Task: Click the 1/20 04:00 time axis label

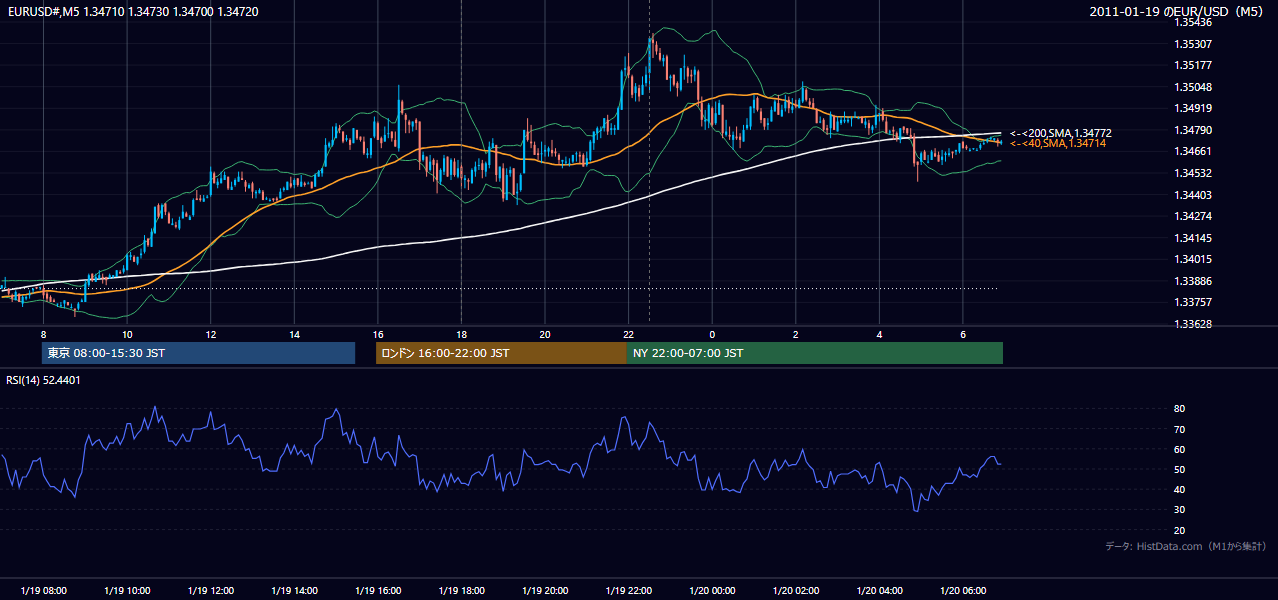Action: 879,590
